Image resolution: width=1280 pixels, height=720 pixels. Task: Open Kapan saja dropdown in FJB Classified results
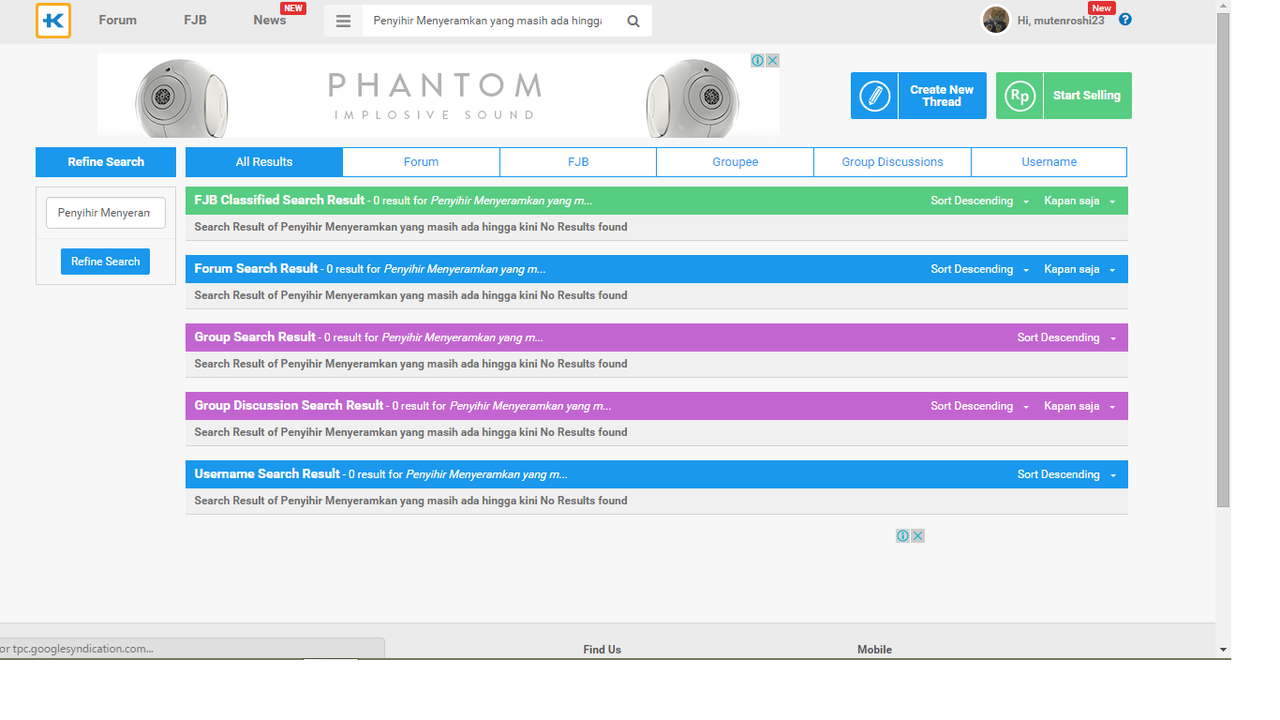pos(1079,201)
